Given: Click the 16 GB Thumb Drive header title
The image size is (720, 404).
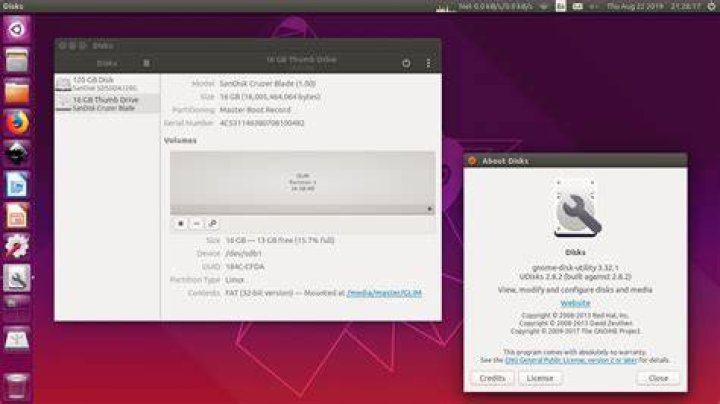Looking at the screenshot, I should [301, 60].
